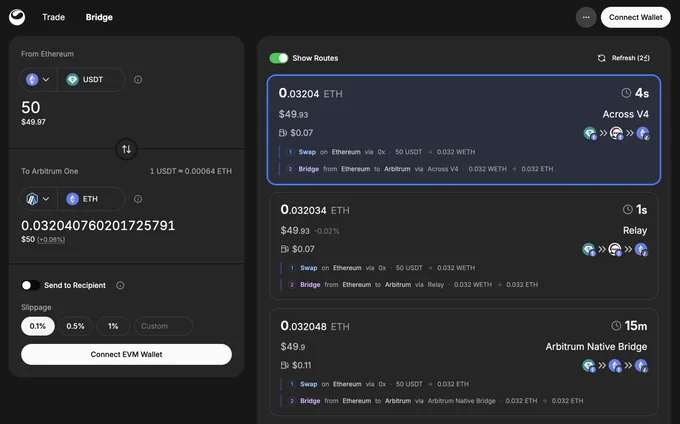Click the Refresh countdown label
This screenshot has width=680, height=424.
pyautogui.click(x=631, y=58)
